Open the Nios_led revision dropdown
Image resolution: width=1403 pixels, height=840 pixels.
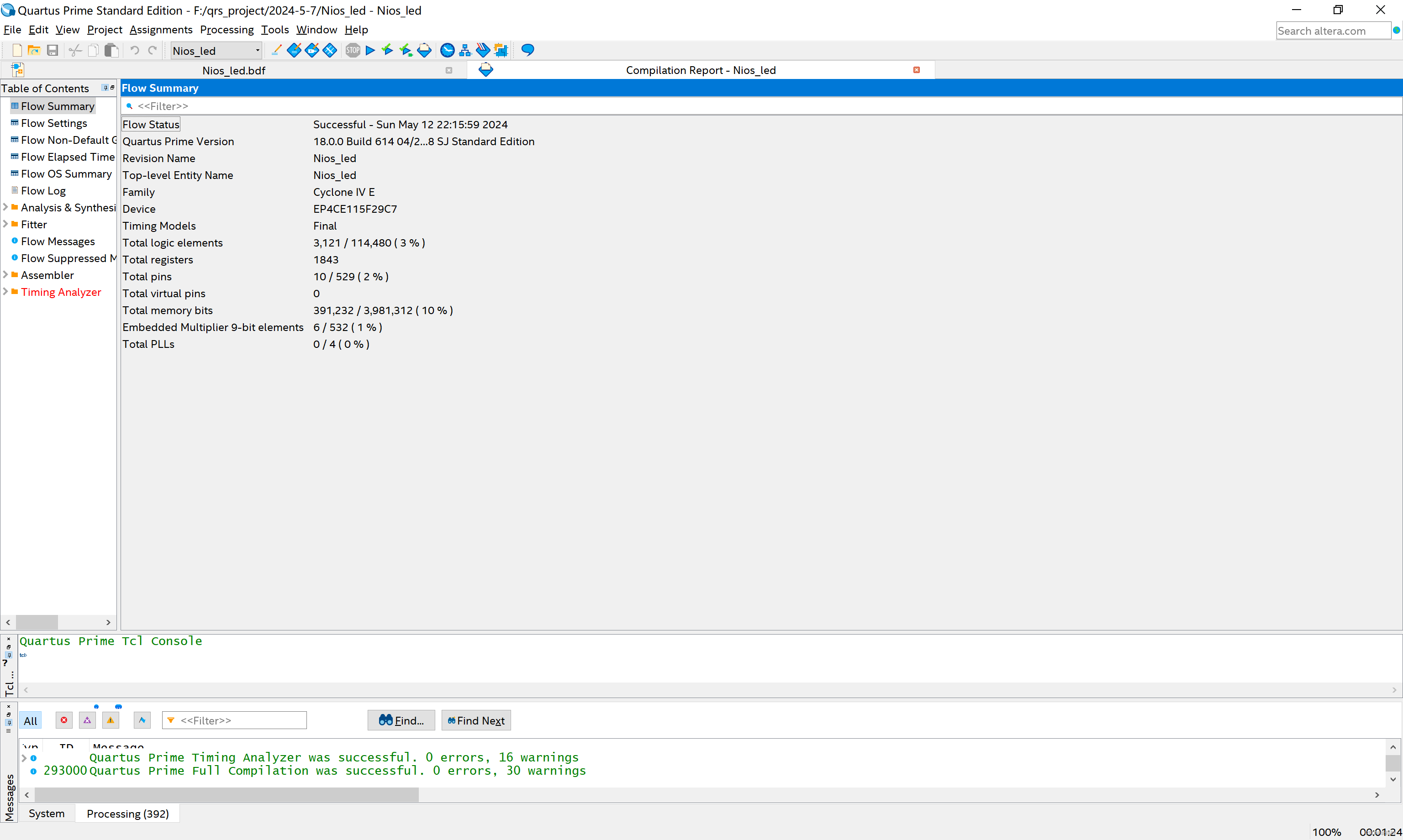[x=257, y=50]
